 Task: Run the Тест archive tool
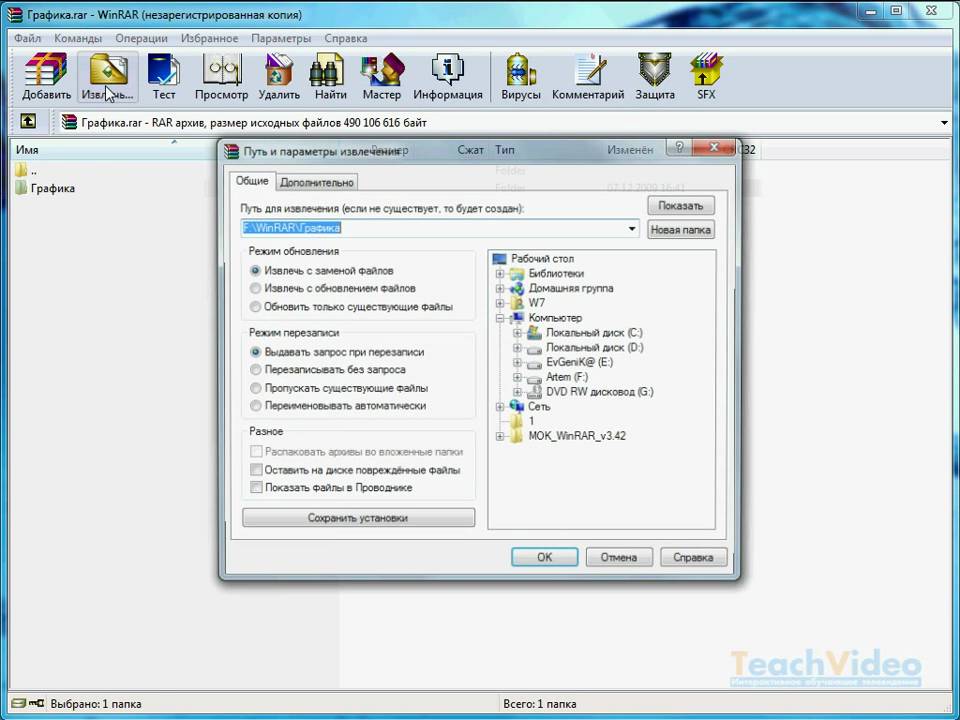(163, 77)
